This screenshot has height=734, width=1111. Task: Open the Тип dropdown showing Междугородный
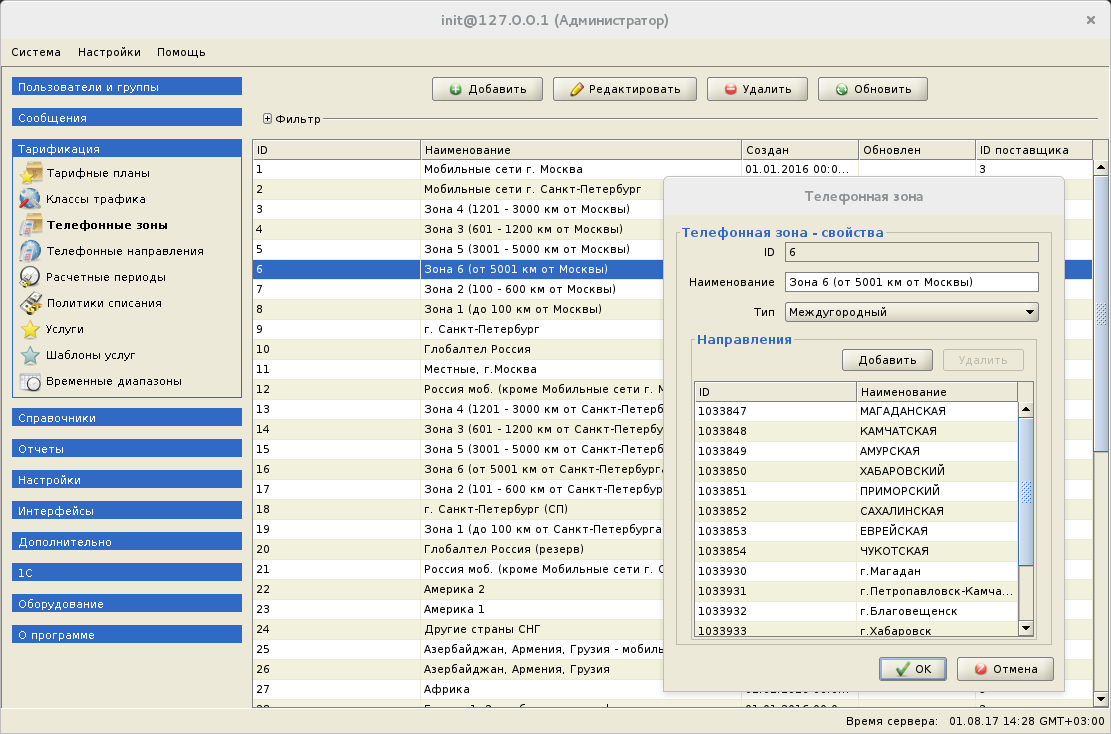point(911,312)
